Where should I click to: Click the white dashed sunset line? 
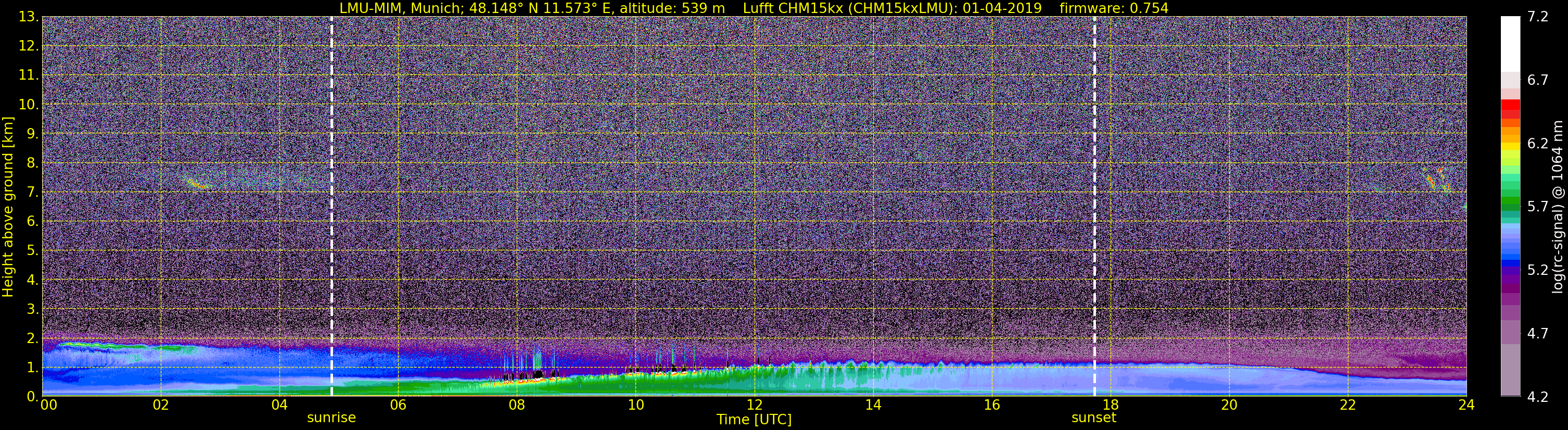(x=1094, y=206)
